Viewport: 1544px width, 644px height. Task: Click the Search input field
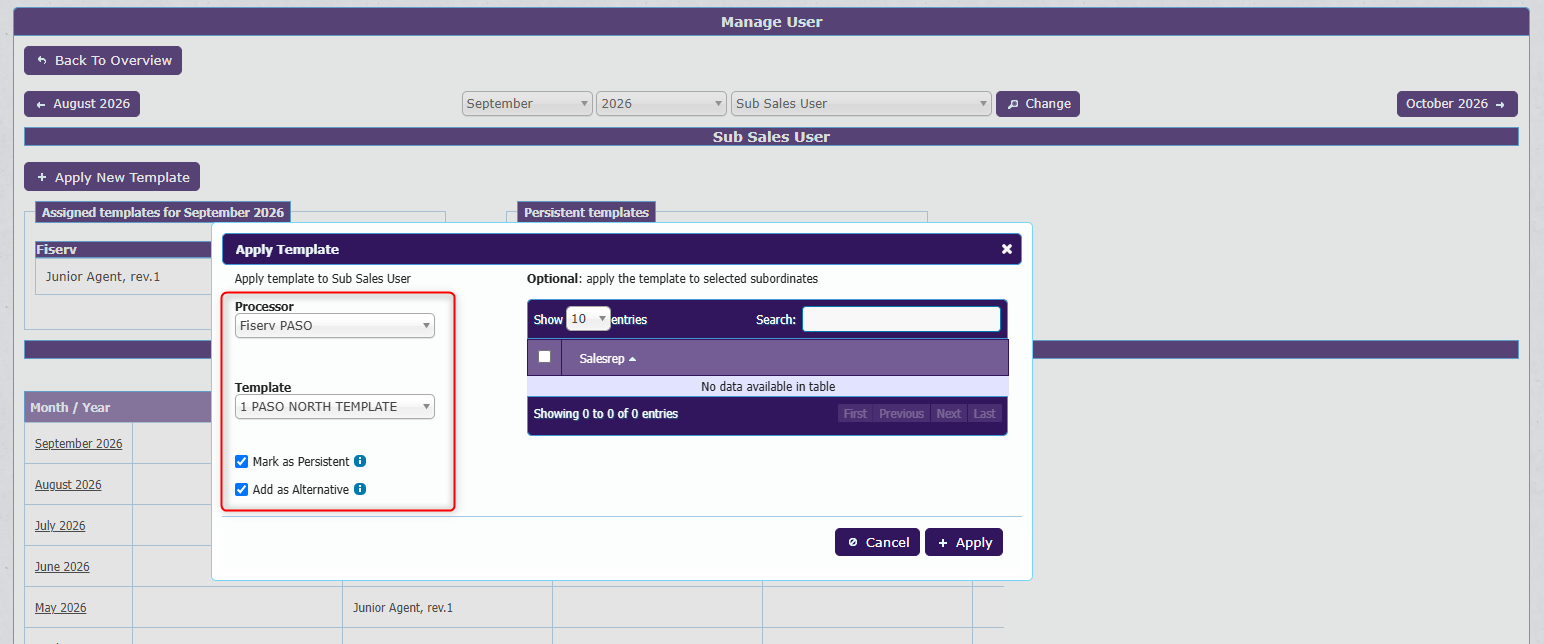901,319
